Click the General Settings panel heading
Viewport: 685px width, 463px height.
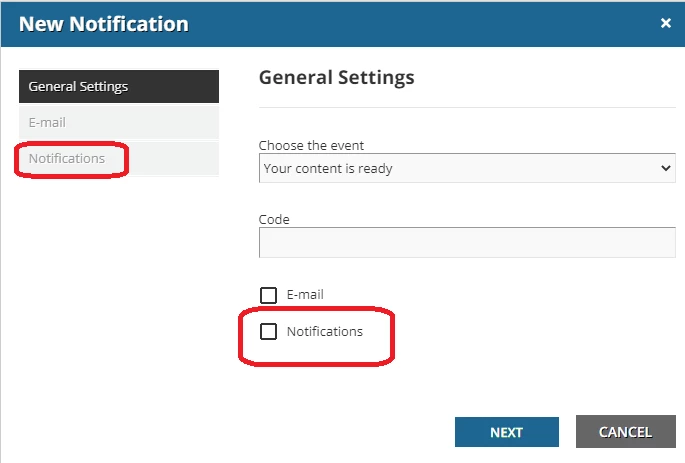pos(336,77)
